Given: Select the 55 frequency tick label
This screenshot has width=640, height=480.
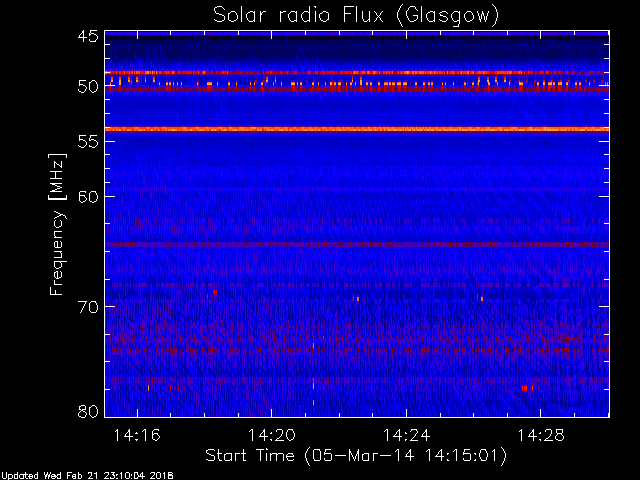Looking at the screenshot, I should point(88,142).
